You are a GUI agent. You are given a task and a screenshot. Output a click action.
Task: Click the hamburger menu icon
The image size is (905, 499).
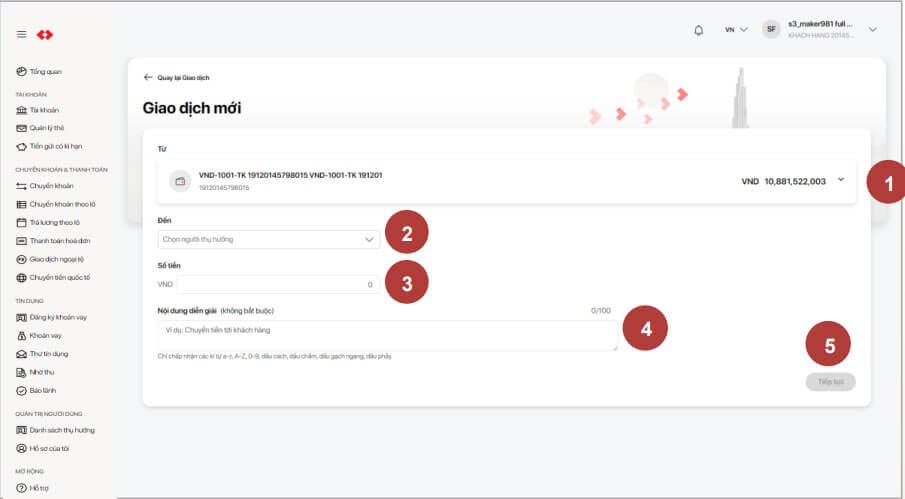click(x=21, y=35)
